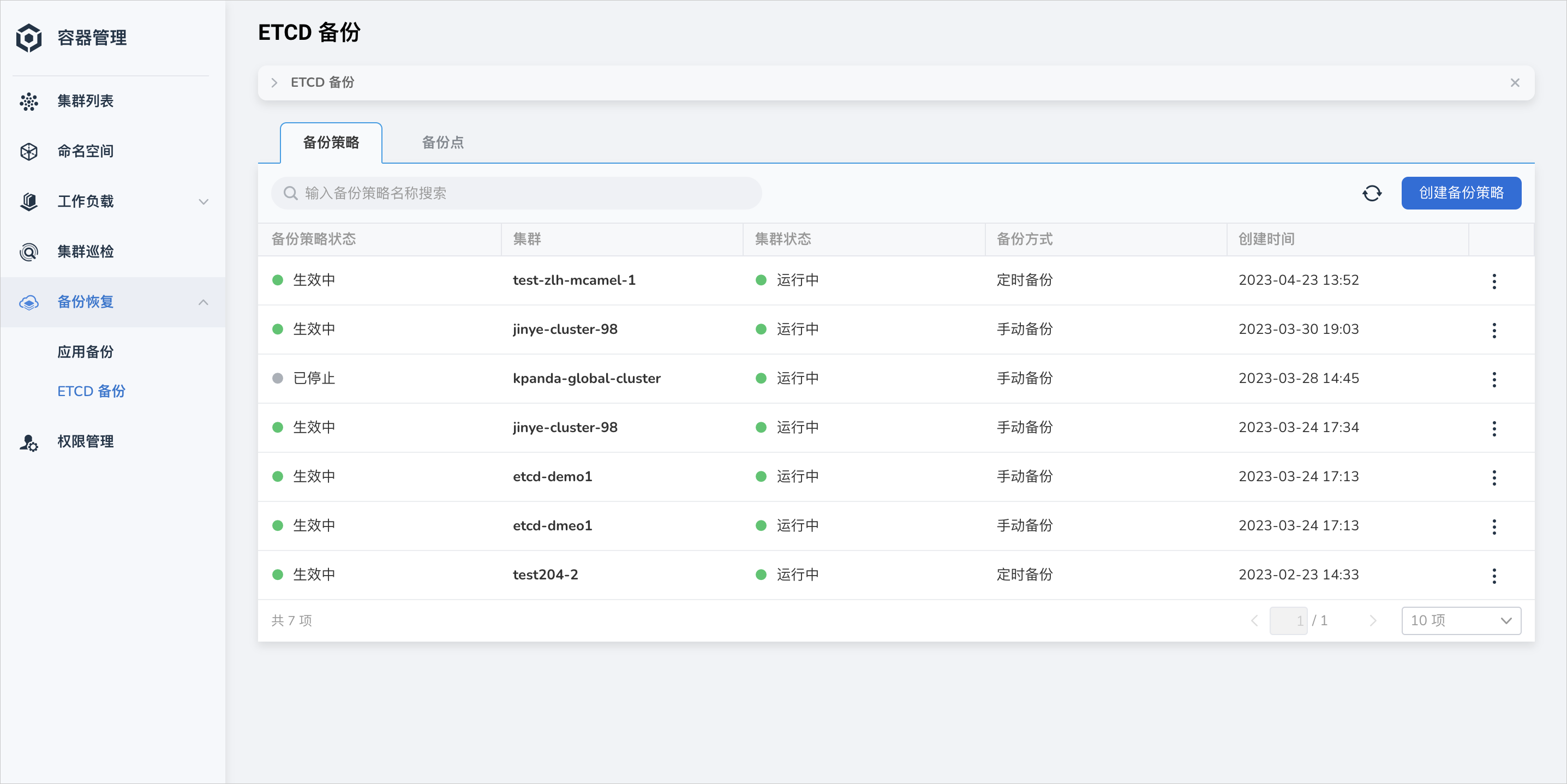Refresh the backup policy list
The width and height of the screenshot is (1567, 784).
click(1372, 194)
